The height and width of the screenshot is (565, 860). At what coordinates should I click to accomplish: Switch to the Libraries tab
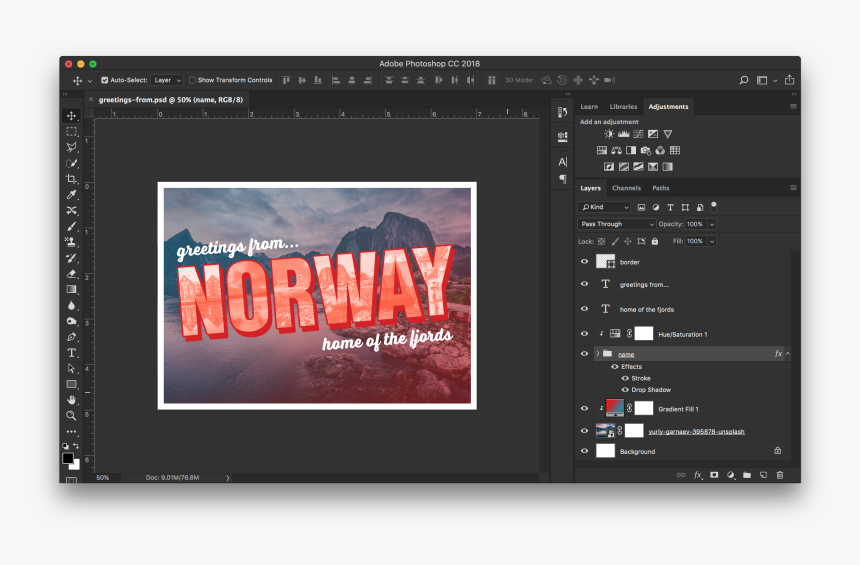pyautogui.click(x=624, y=106)
